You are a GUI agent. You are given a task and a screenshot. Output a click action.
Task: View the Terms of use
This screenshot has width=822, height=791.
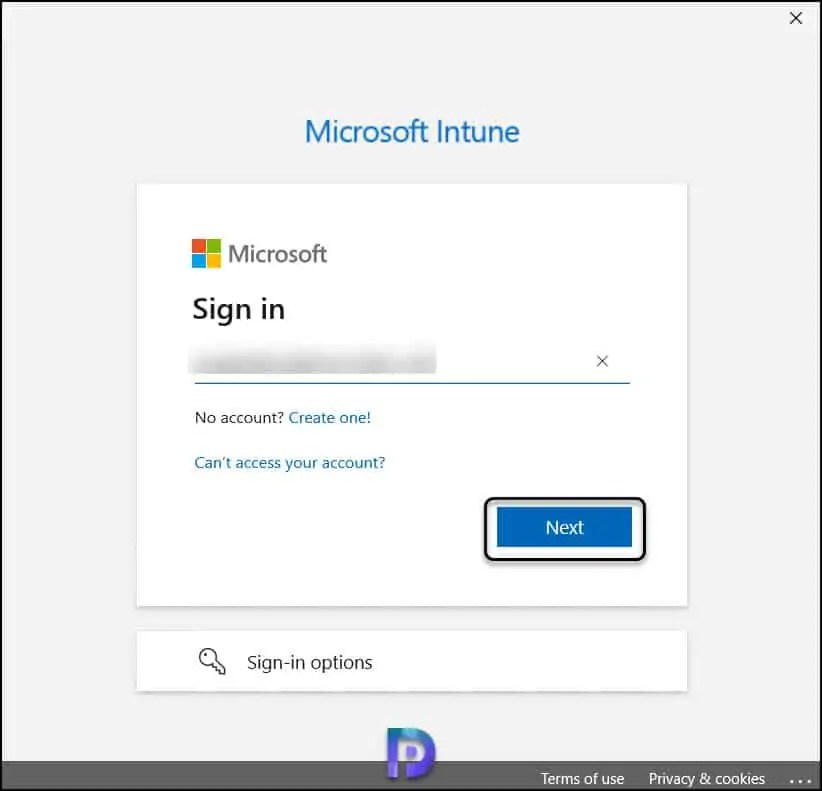582,778
